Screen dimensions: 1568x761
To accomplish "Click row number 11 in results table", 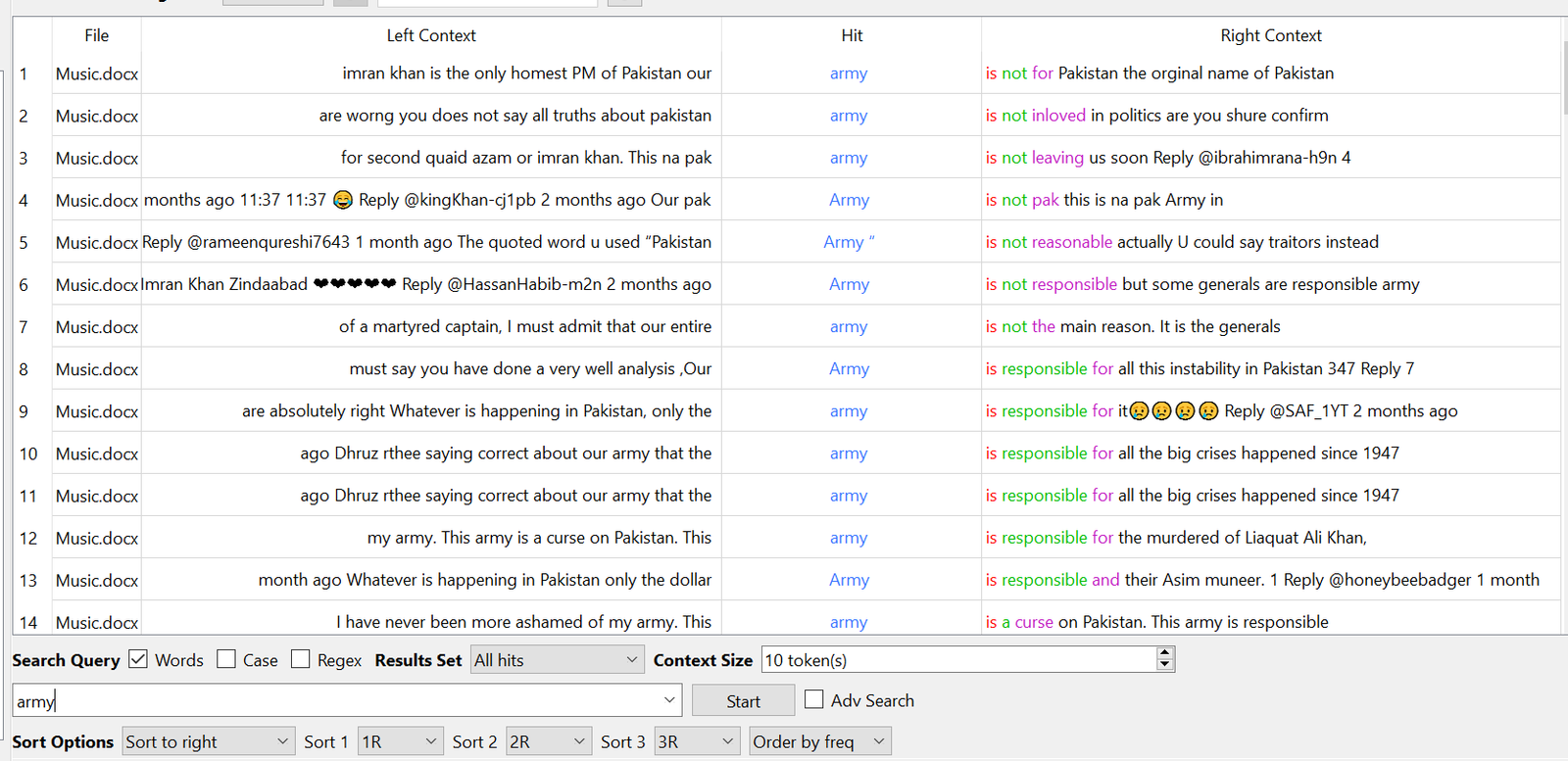I will 28,496.
